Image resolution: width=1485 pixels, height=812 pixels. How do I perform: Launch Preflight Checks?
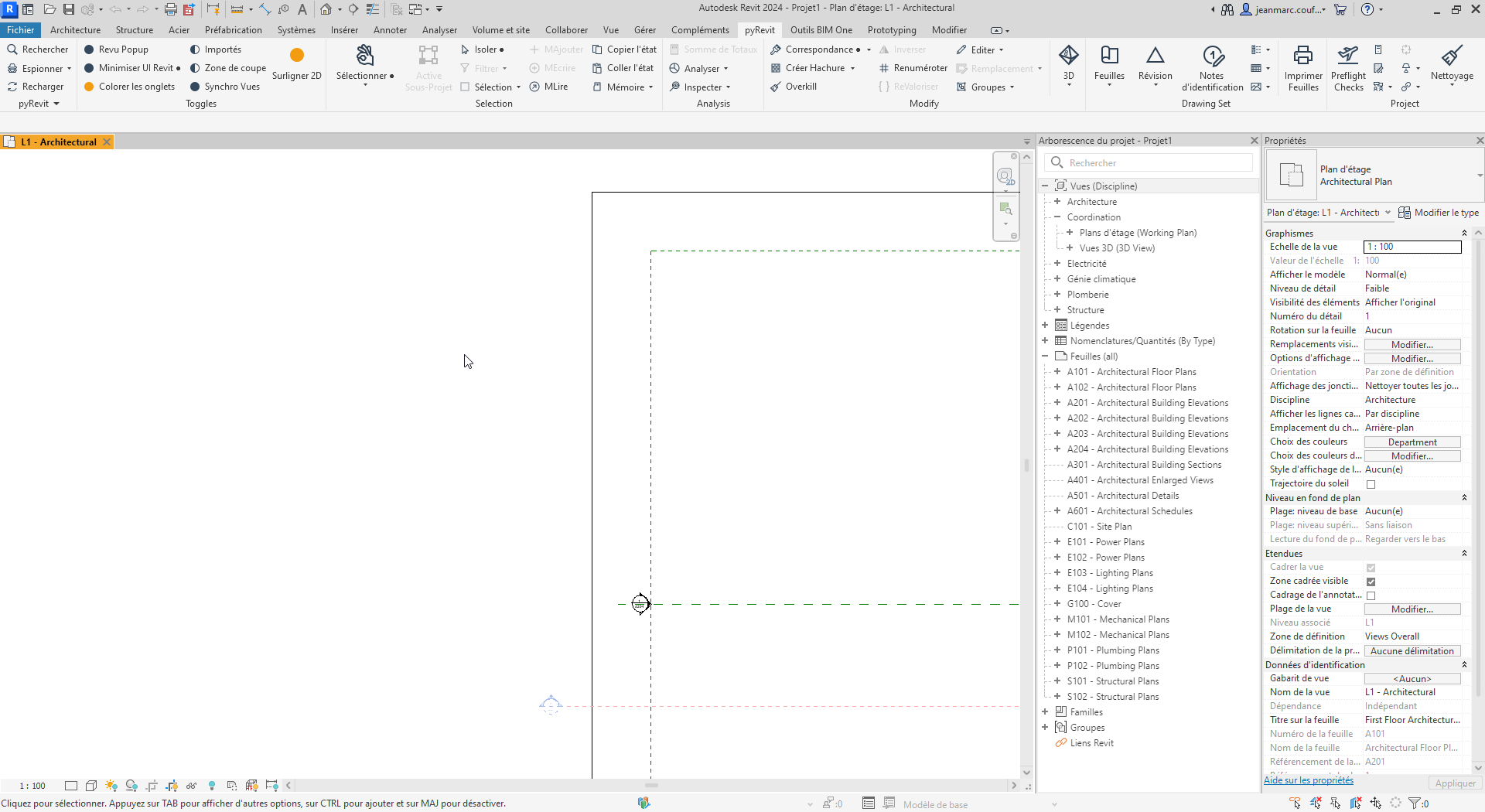tap(1348, 67)
